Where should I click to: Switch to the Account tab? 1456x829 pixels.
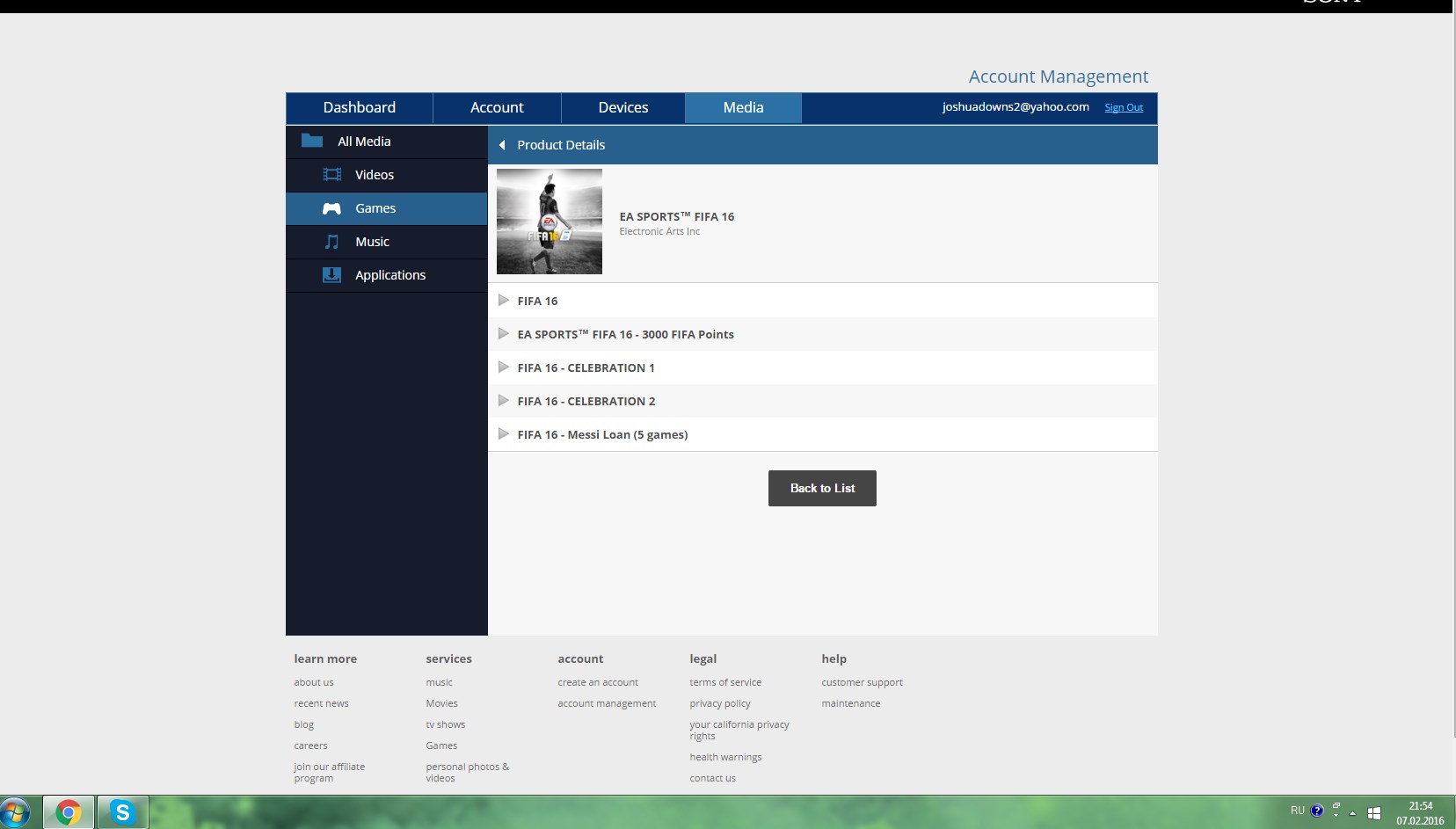point(497,107)
